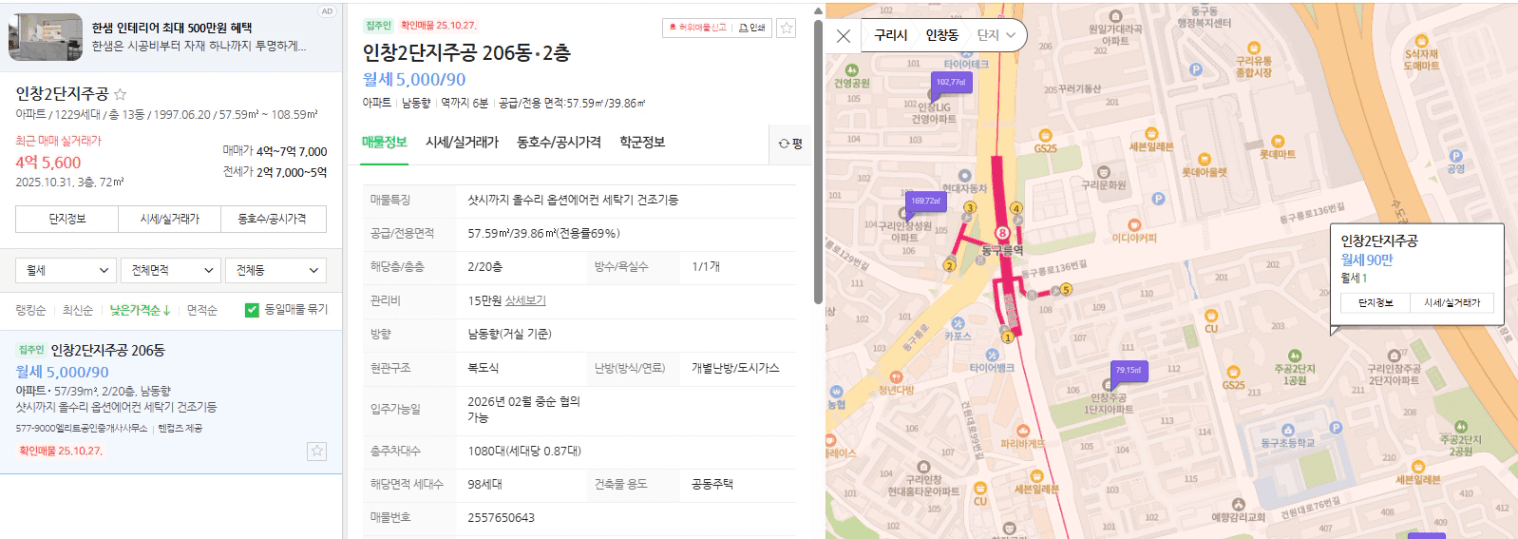Viewport: 1518px width, 539px height.
Task: Click the 이디야커피 cafe icon on map
Action: pyautogui.click(x=1133, y=223)
